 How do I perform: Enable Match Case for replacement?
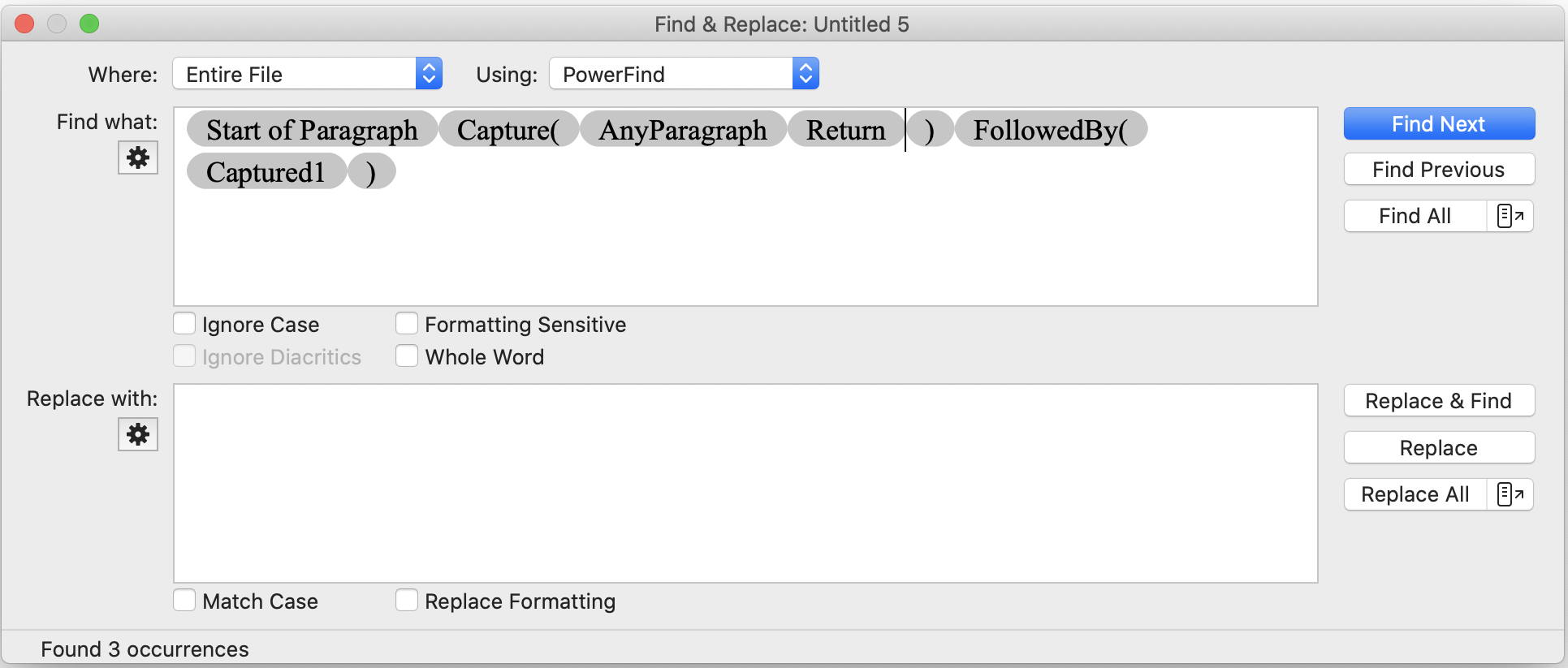pos(184,599)
